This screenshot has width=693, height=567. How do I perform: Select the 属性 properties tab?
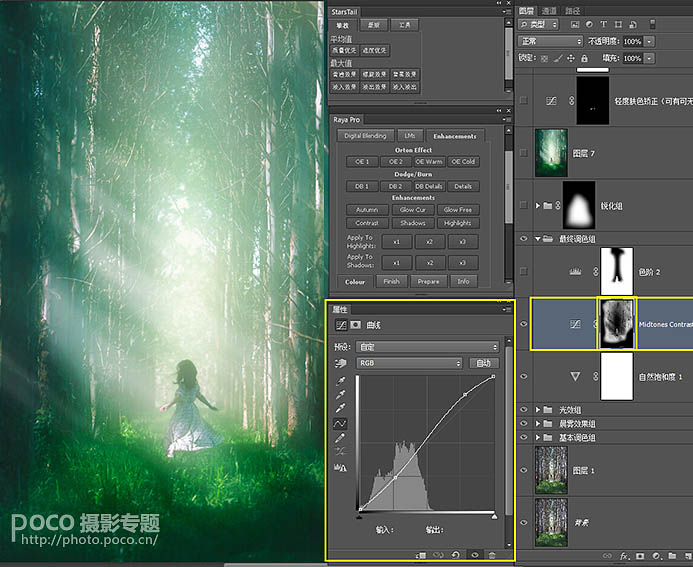[x=340, y=309]
